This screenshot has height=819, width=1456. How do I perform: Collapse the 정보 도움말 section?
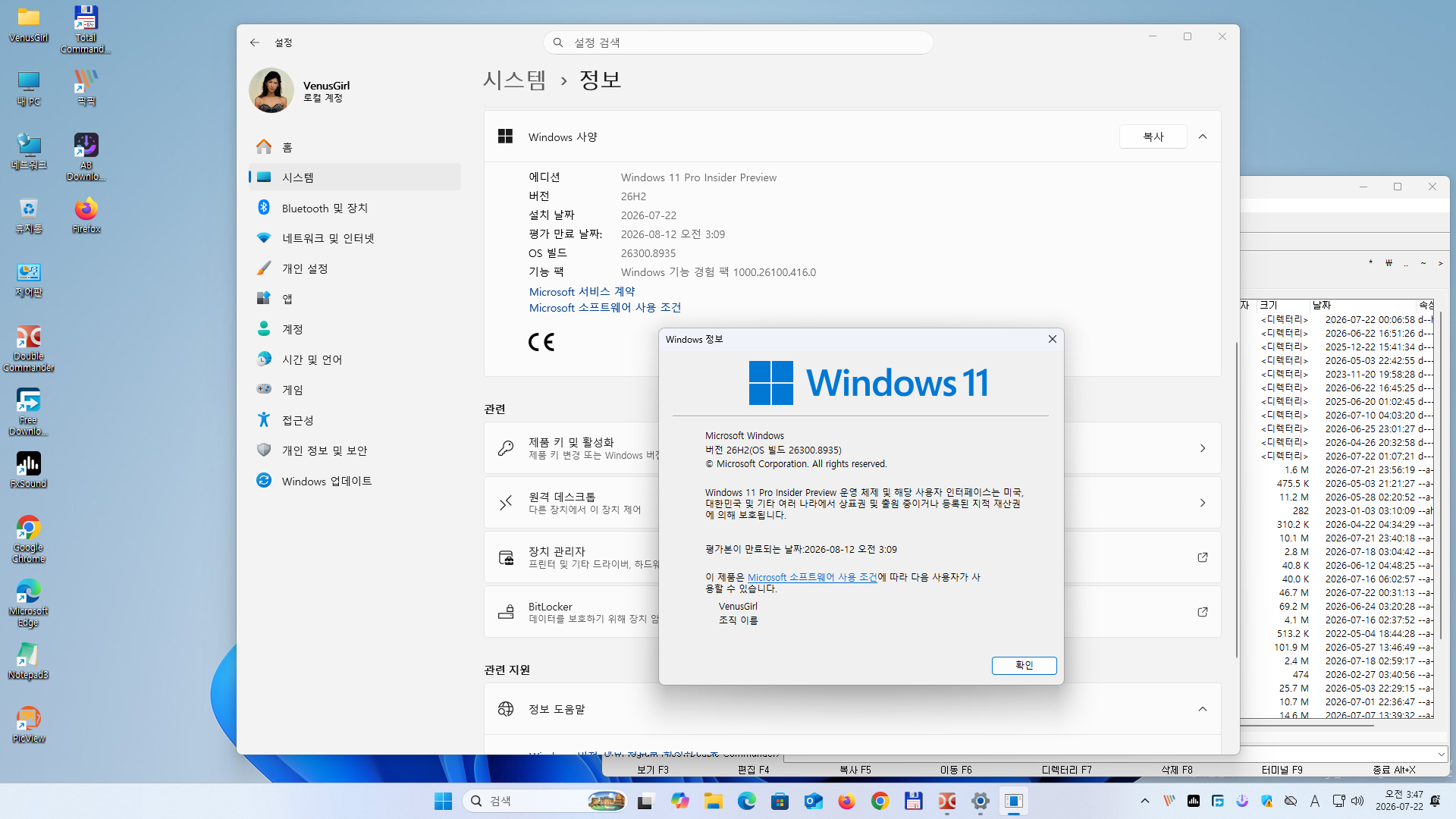click(1203, 709)
